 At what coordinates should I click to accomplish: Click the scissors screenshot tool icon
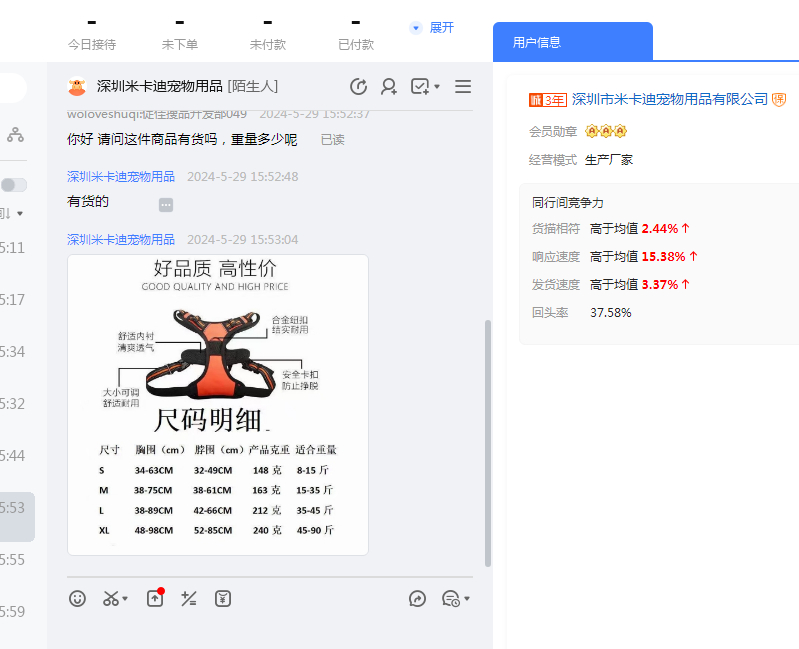click(x=110, y=598)
